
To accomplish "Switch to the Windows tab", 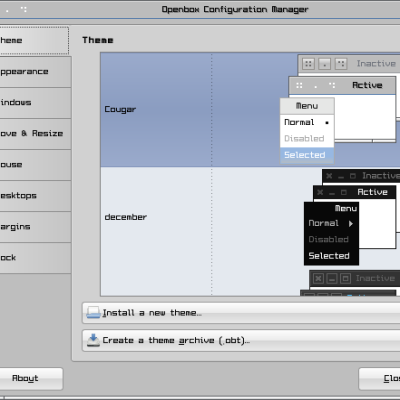I will click(x=35, y=103).
